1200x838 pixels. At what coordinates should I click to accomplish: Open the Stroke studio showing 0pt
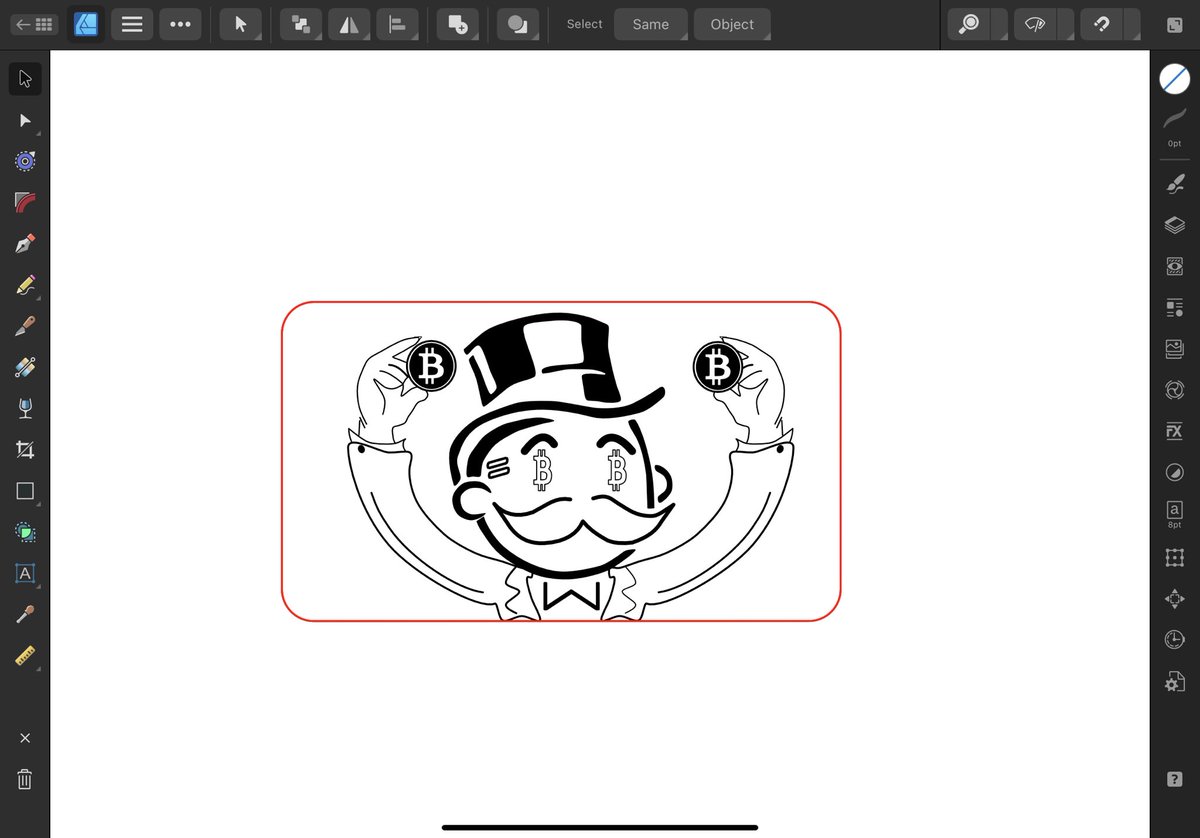(1174, 128)
